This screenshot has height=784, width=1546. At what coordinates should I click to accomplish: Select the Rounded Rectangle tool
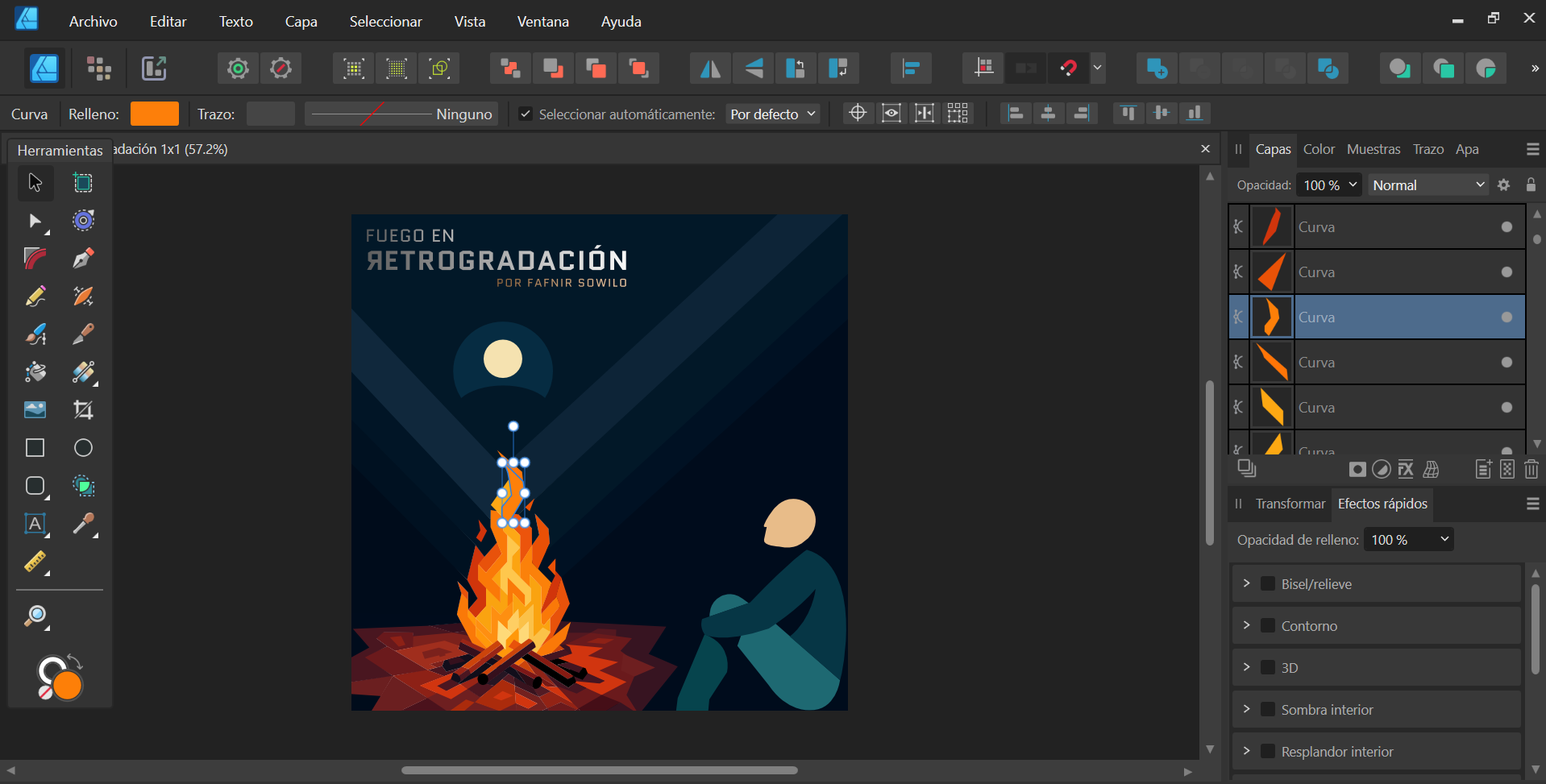point(35,486)
